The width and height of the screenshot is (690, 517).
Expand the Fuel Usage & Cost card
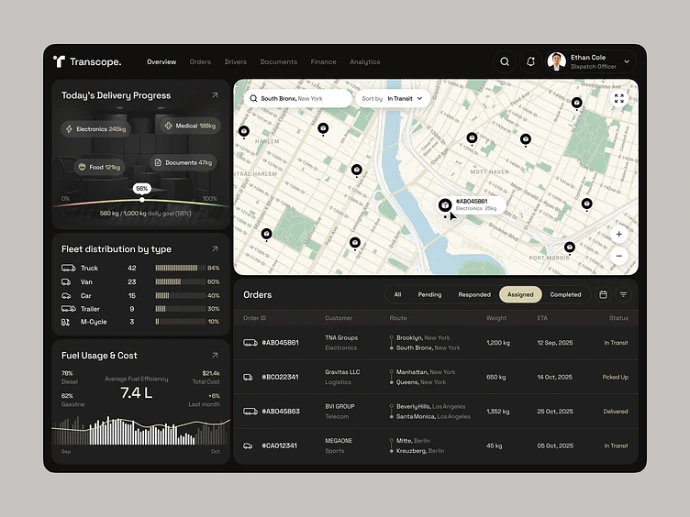215,355
